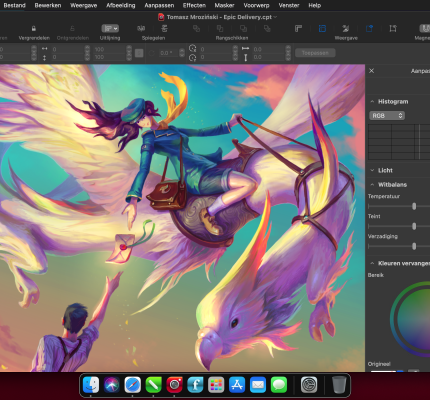The height and width of the screenshot is (400, 430).
Task: Collapse the Kleuren vervangen section
Action: [x=372, y=263]
